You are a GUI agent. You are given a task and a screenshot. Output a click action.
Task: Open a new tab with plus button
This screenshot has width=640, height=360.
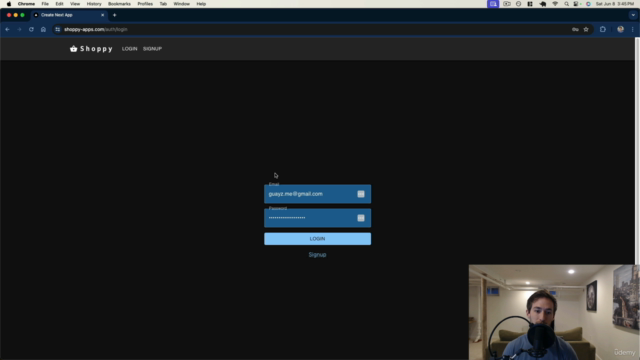pyautogui.click(x=115, y=15)
